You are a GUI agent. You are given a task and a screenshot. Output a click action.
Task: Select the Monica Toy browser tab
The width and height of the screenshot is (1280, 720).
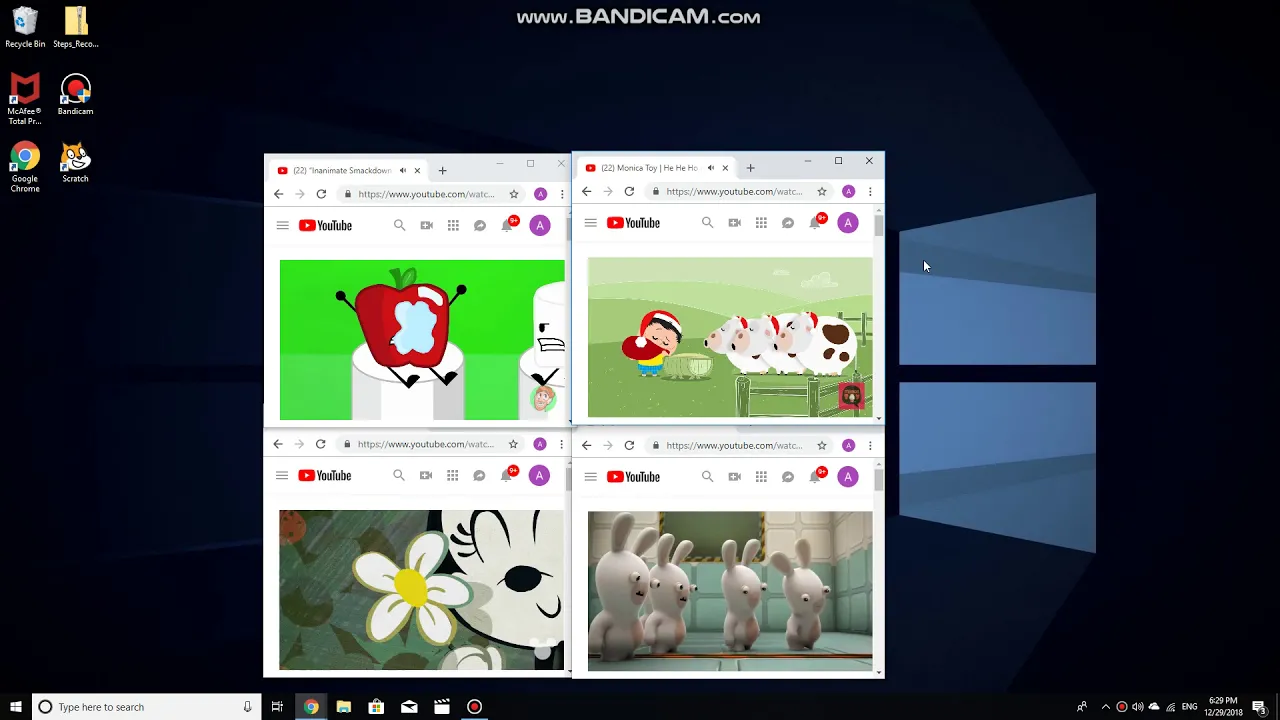(655, 168)
